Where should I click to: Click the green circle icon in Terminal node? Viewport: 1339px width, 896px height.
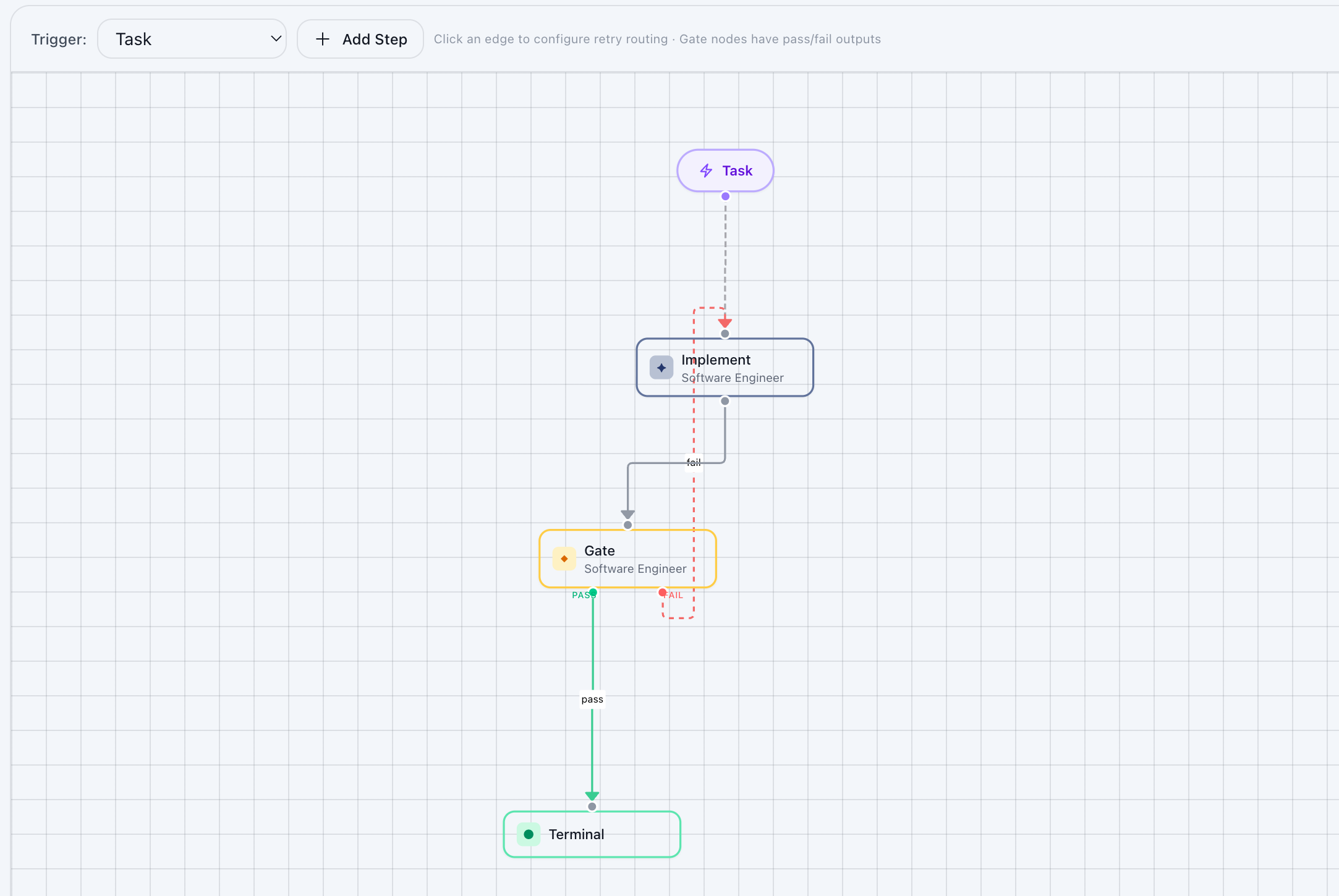[x=529, y=834]
